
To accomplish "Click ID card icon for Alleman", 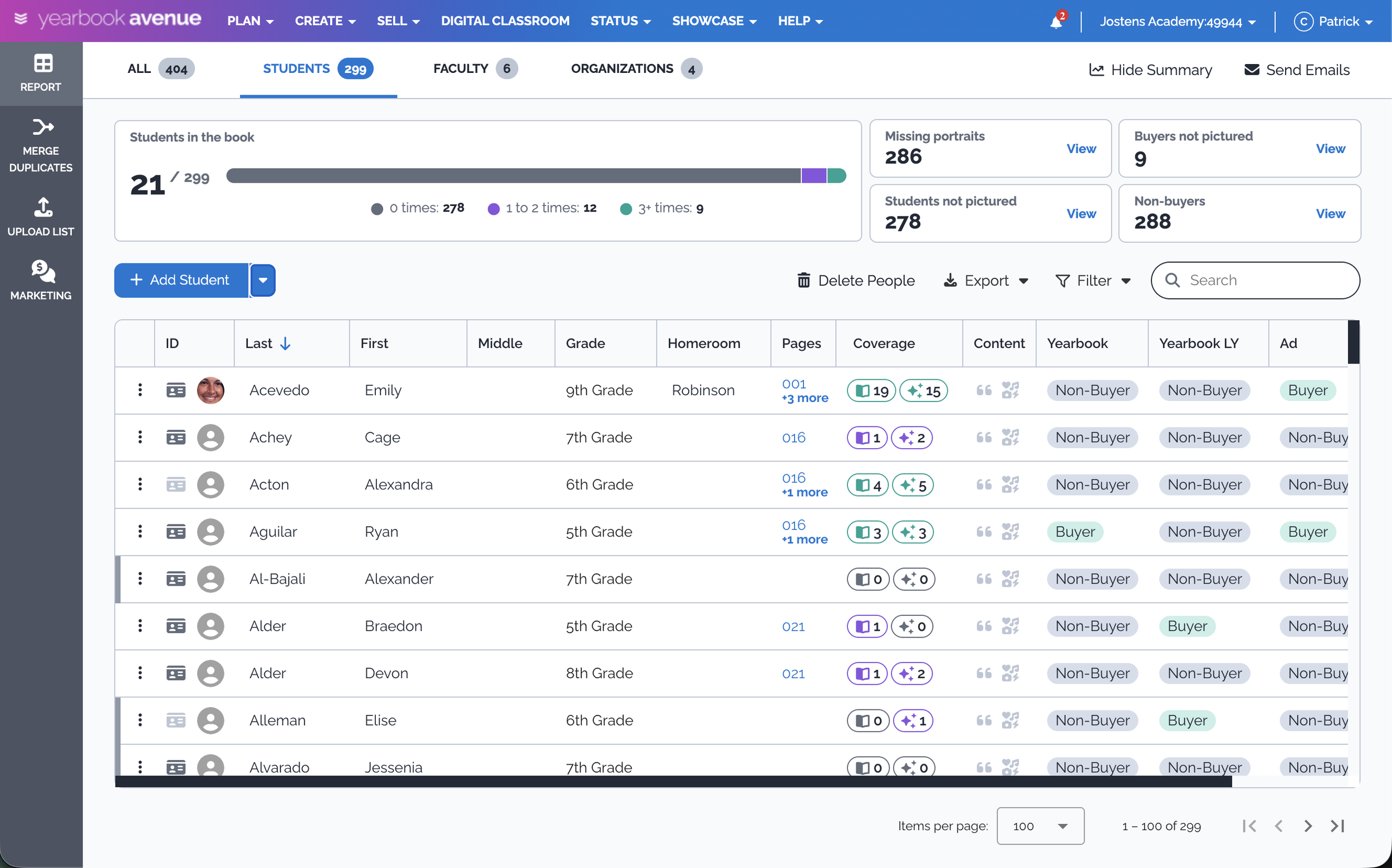I will [175, 720].
